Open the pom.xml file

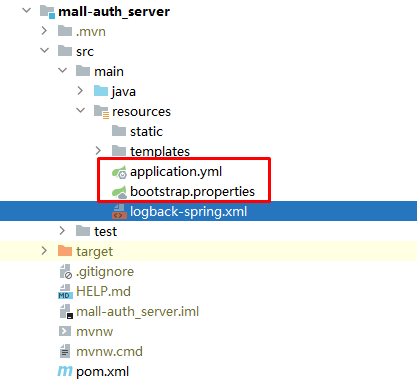pyautogui.click(x=102, y=372)
